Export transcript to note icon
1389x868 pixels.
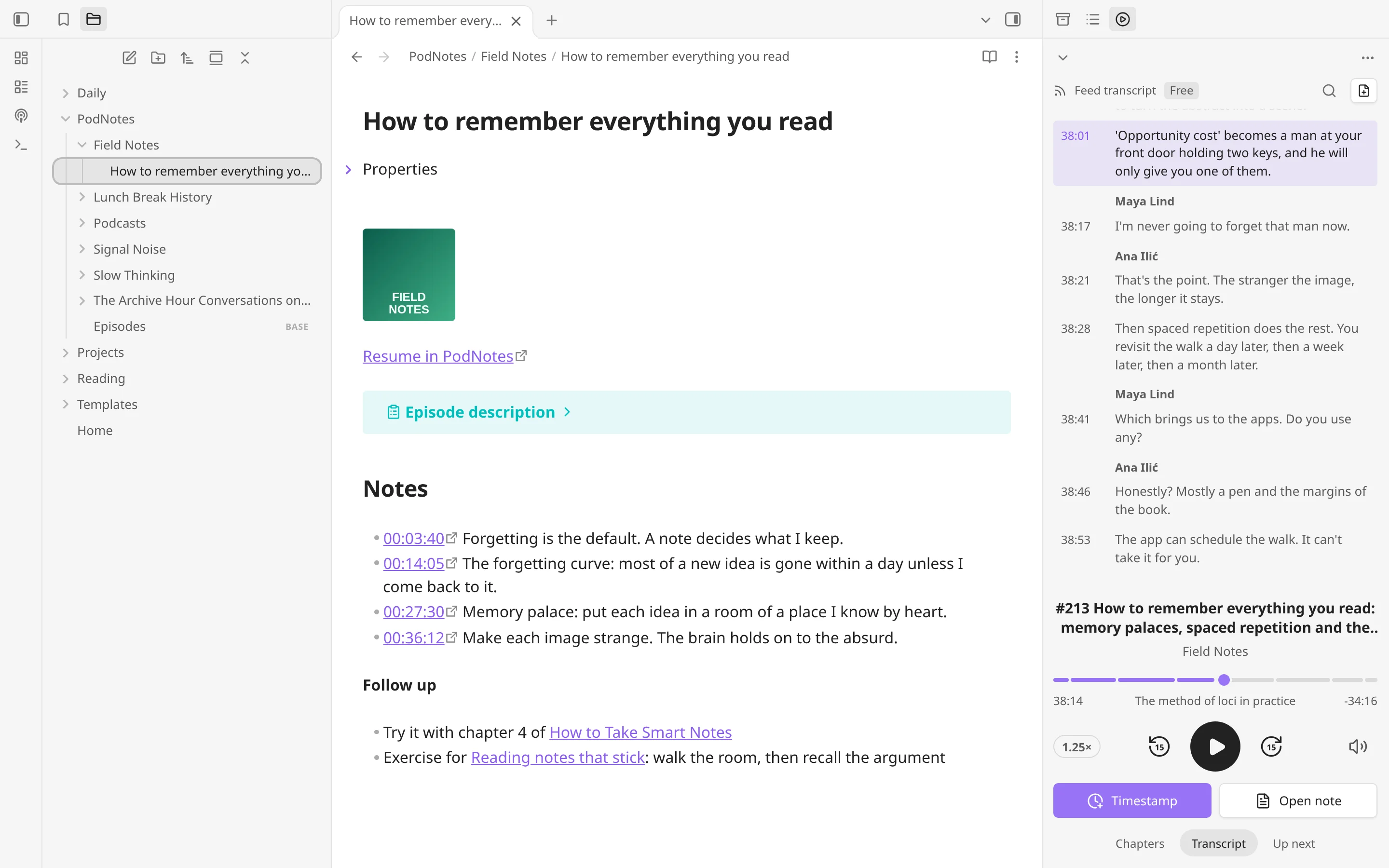point(1364,91)
